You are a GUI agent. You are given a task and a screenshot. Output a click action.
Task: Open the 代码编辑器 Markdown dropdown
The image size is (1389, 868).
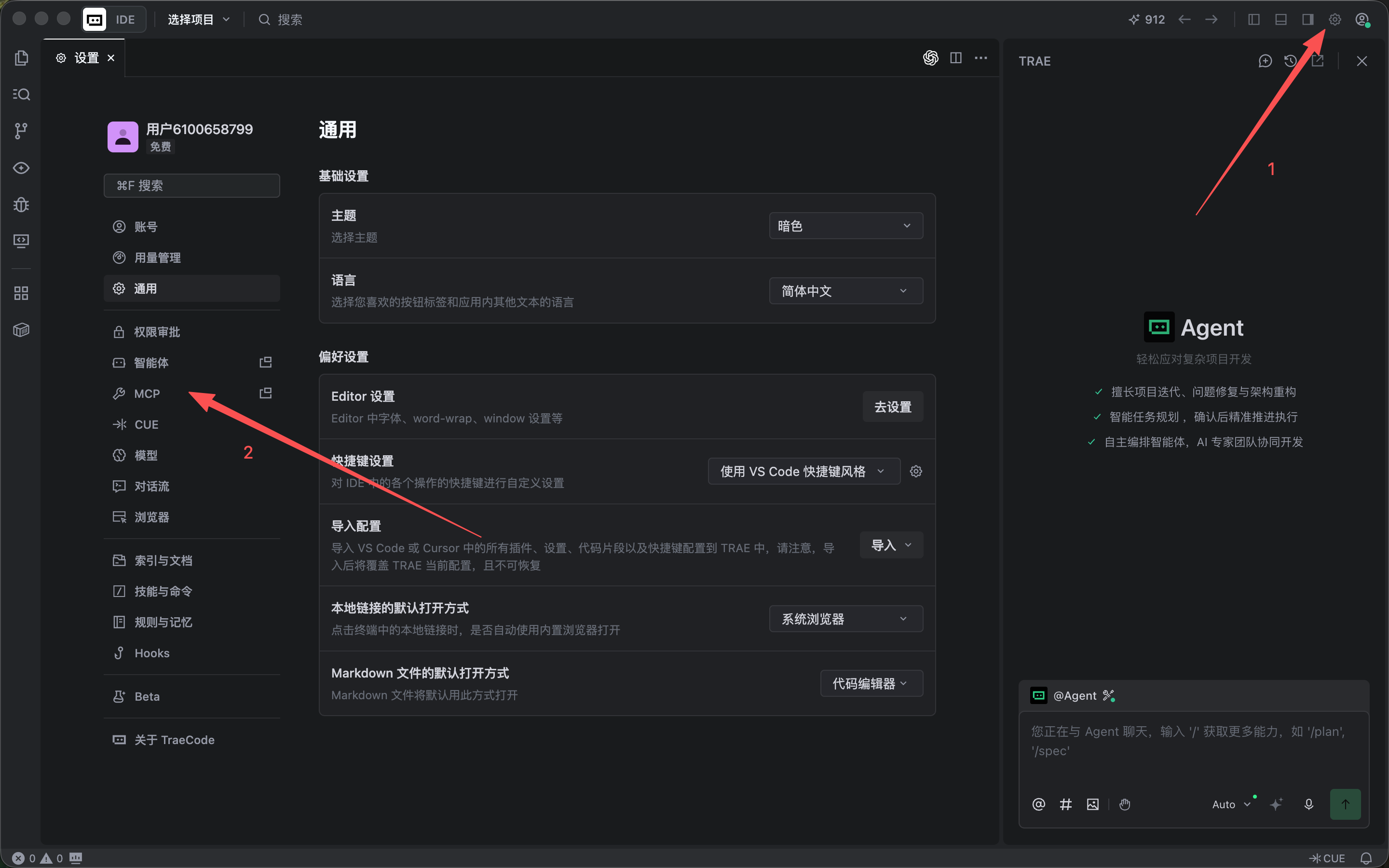(872, 683)
